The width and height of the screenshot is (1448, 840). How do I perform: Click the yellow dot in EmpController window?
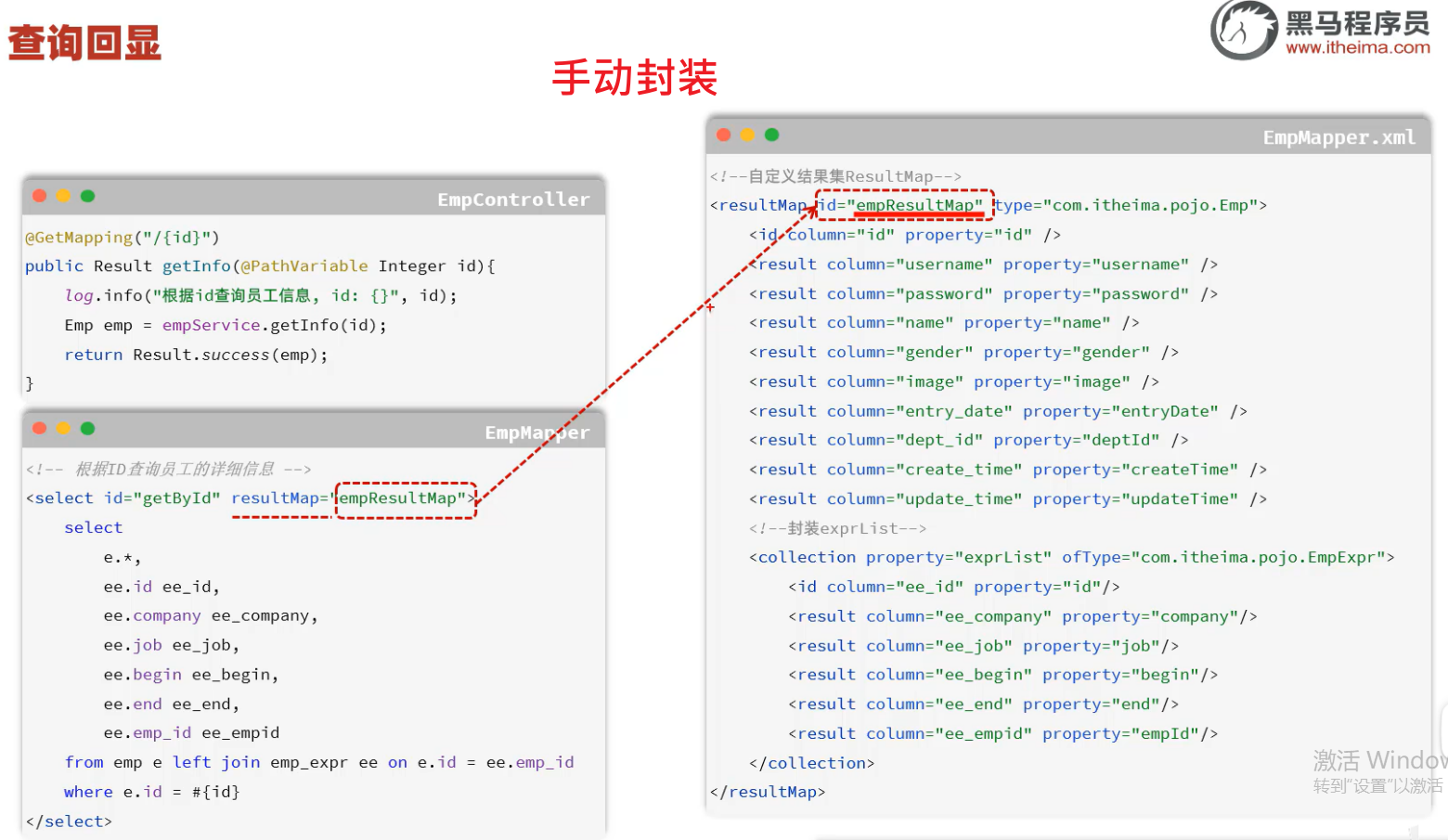coord(63,196)
